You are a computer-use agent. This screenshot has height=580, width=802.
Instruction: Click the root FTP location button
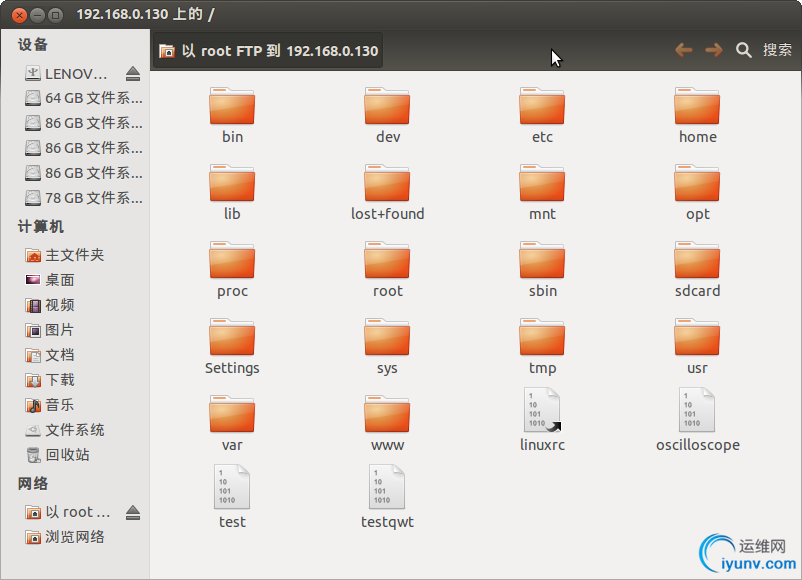(x=269, y=51)
